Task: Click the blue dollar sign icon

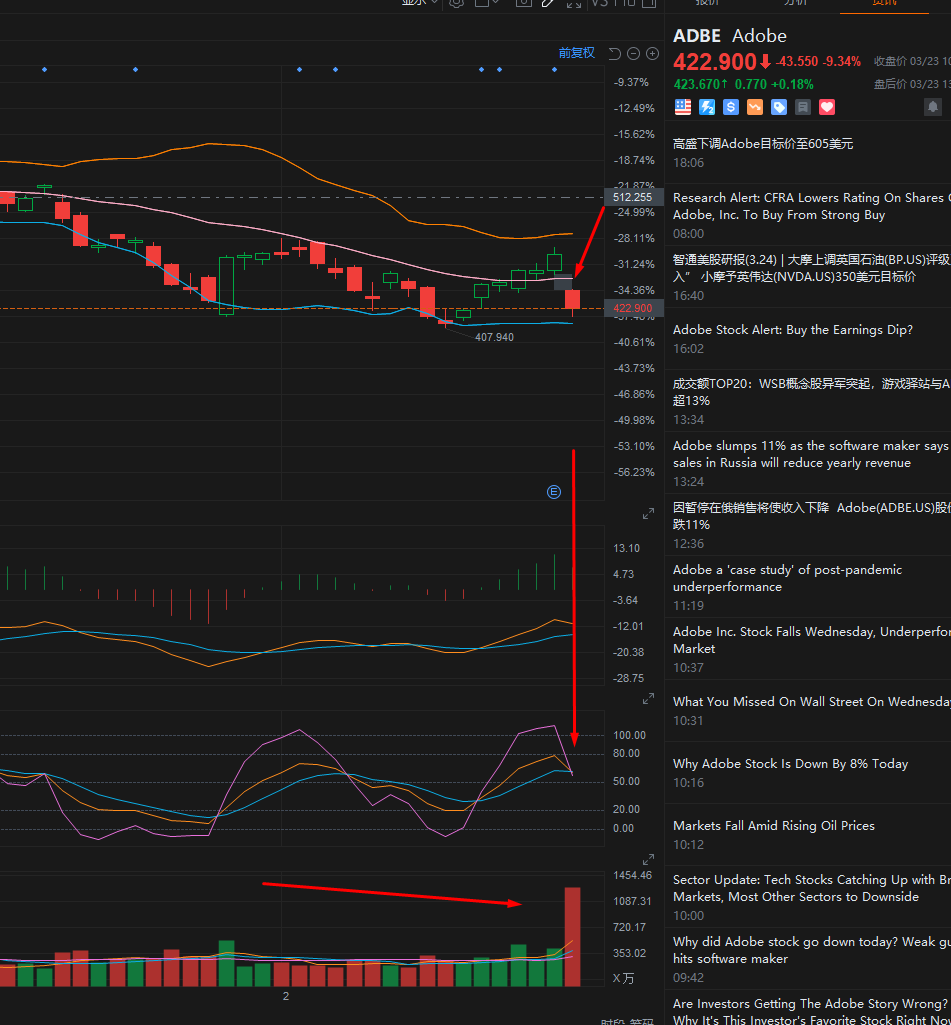Action: coord(731,107)
